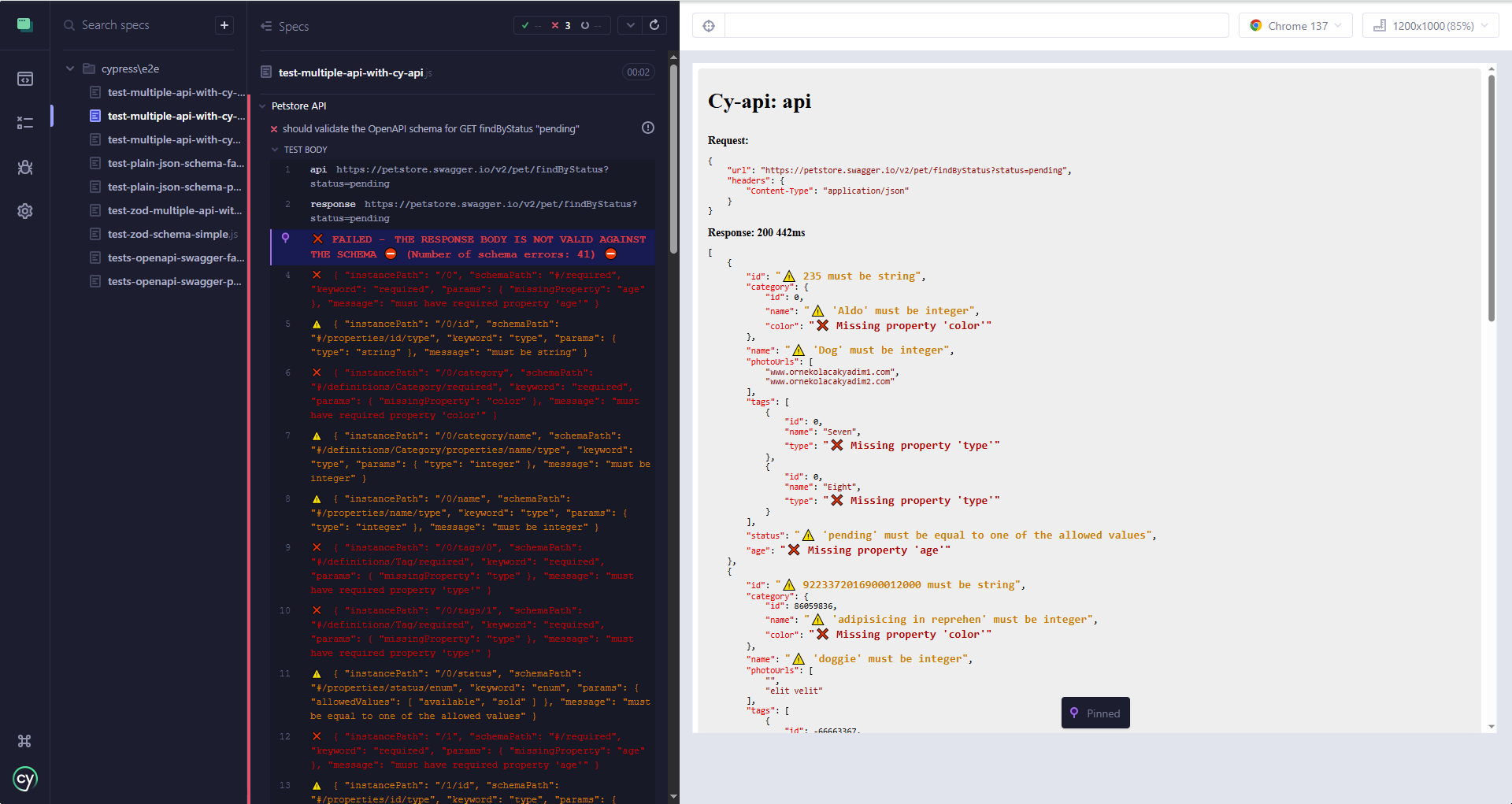
Task: Click the passed tests checkmark counter
Action: (x=531, y=25)
